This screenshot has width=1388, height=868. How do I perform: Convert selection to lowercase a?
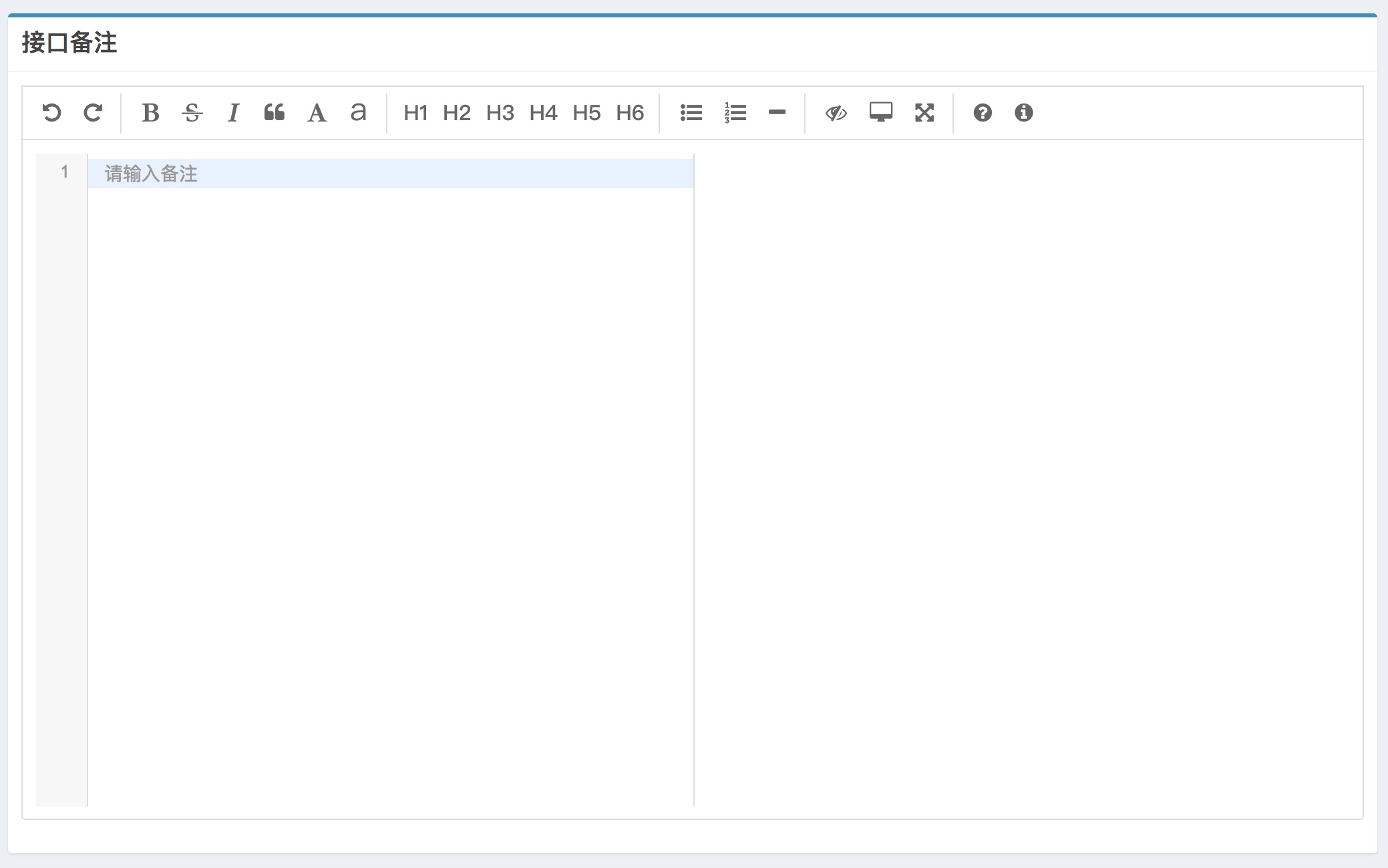click(x=358, y=113)
